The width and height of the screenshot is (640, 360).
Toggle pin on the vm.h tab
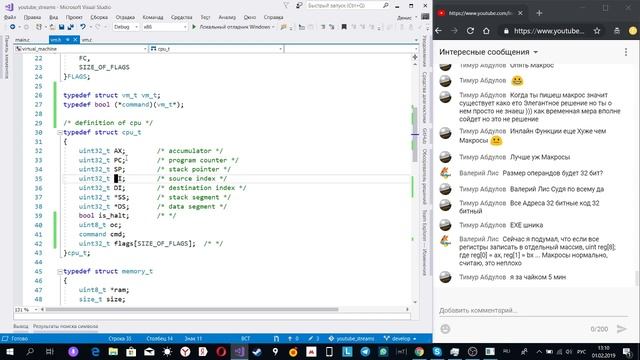[x=68, y=40]
